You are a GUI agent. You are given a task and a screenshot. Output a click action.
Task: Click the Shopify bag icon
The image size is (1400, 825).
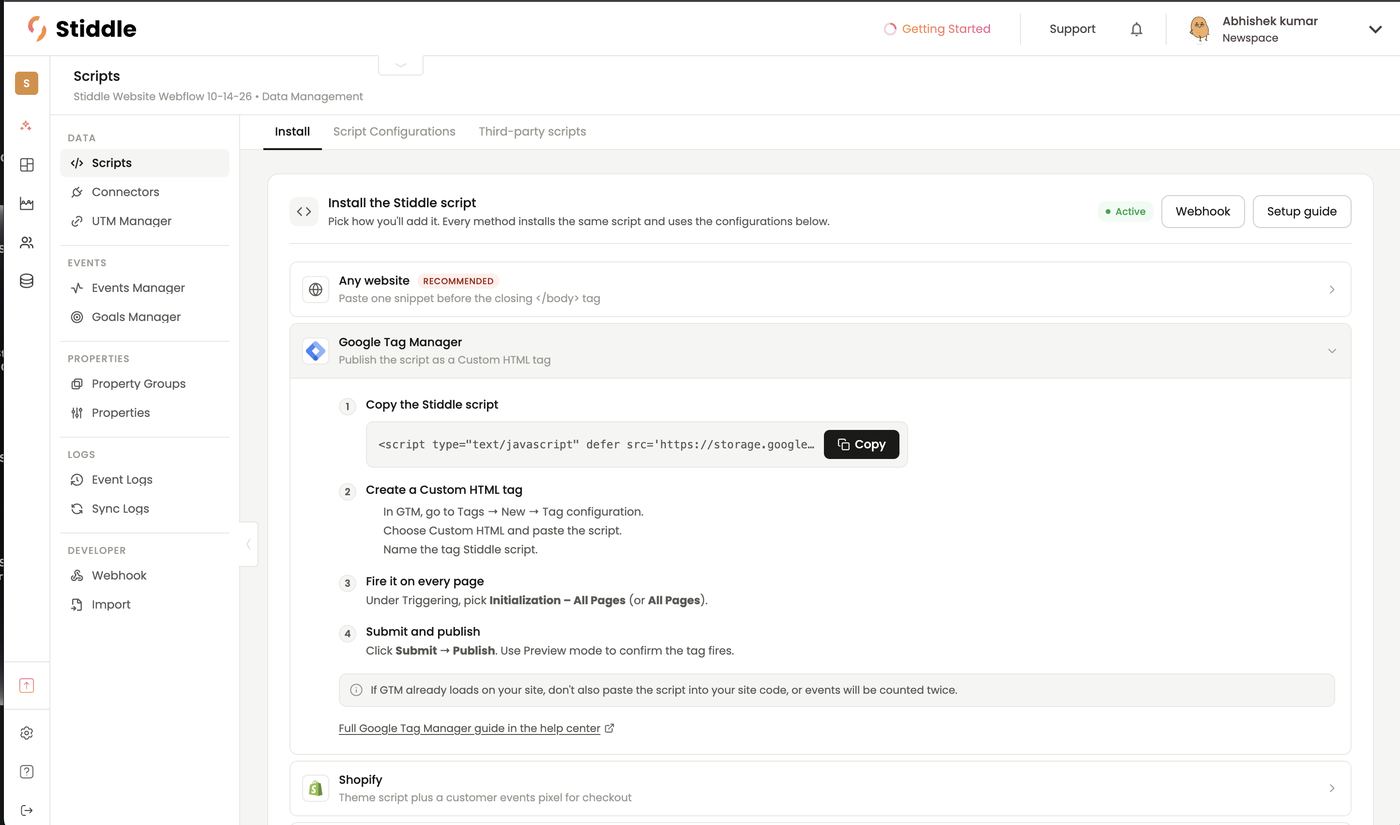point(316,788)
